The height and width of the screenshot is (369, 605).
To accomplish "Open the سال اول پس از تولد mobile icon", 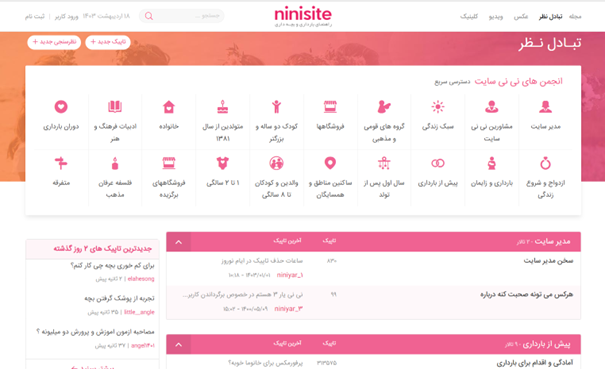I will pyautogui.click(x=384, y=163).
